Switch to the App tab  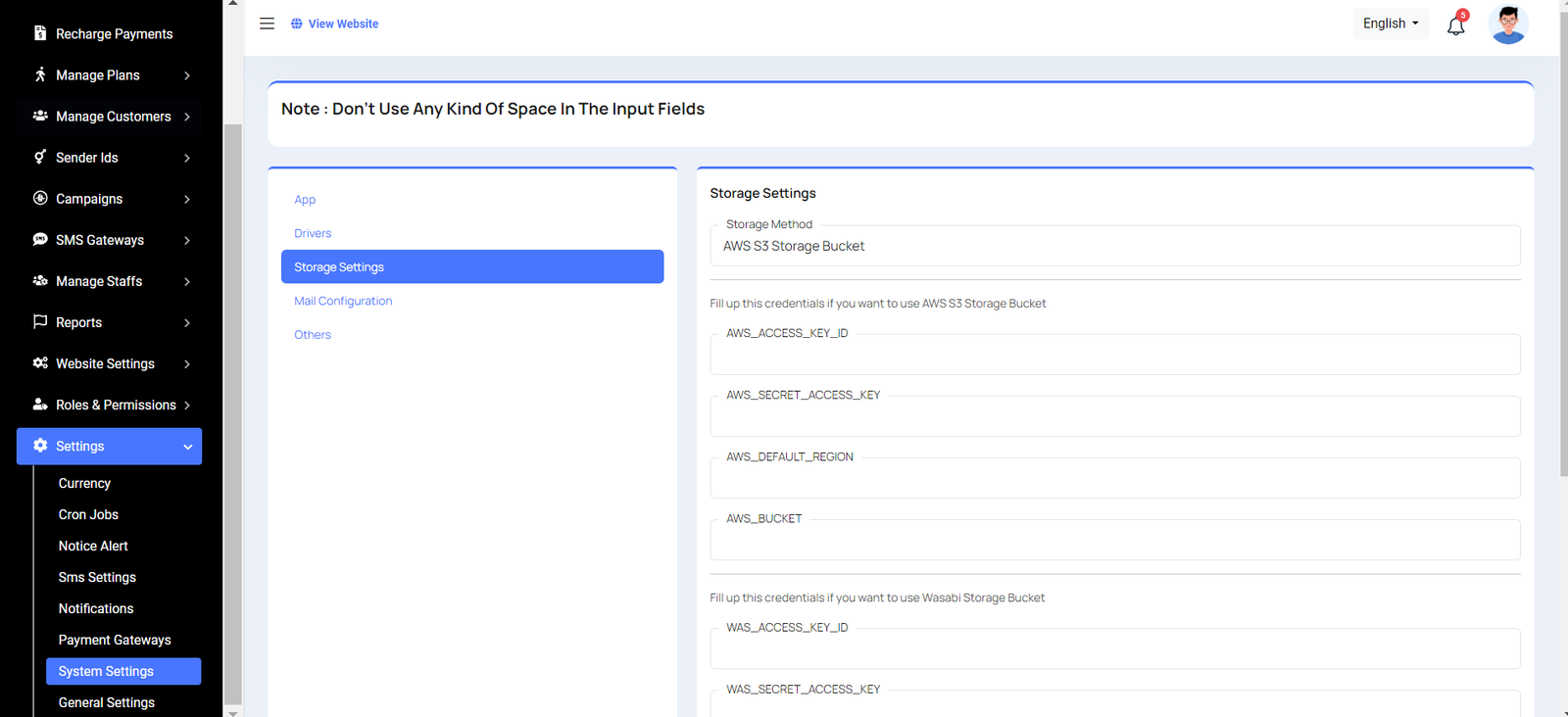click(x=305, y=199)
